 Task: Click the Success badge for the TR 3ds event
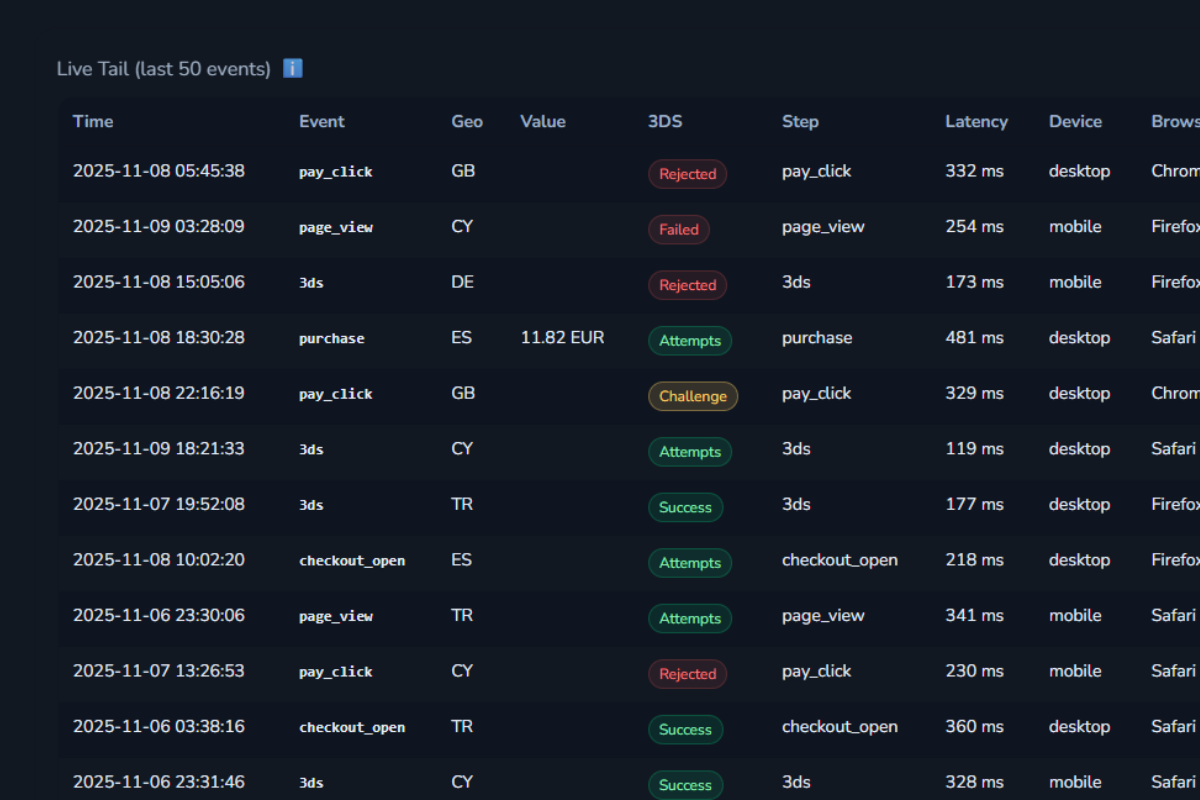pos(685,507)
